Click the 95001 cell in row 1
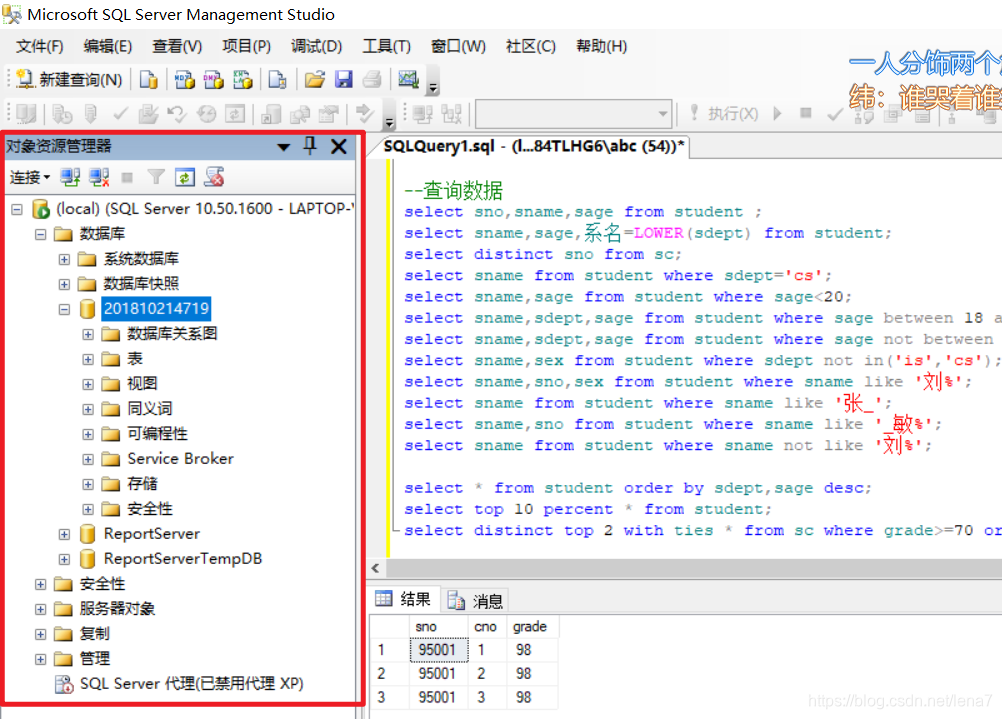 (438, 650)
